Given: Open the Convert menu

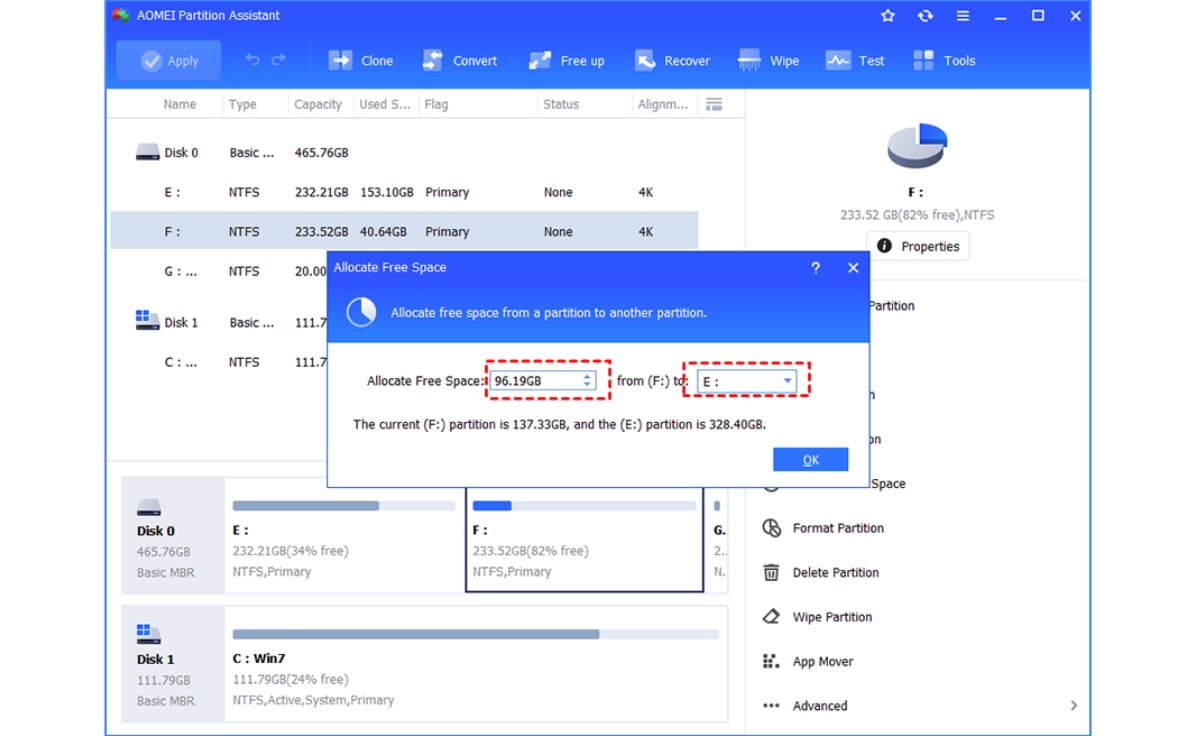Looking at the screenshot, I should 460,60.
